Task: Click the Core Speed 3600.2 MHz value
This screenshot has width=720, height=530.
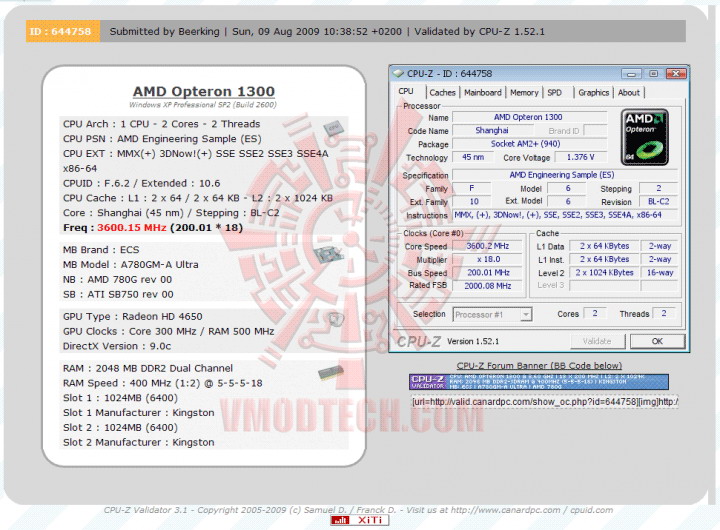Action: click(488, 246)
